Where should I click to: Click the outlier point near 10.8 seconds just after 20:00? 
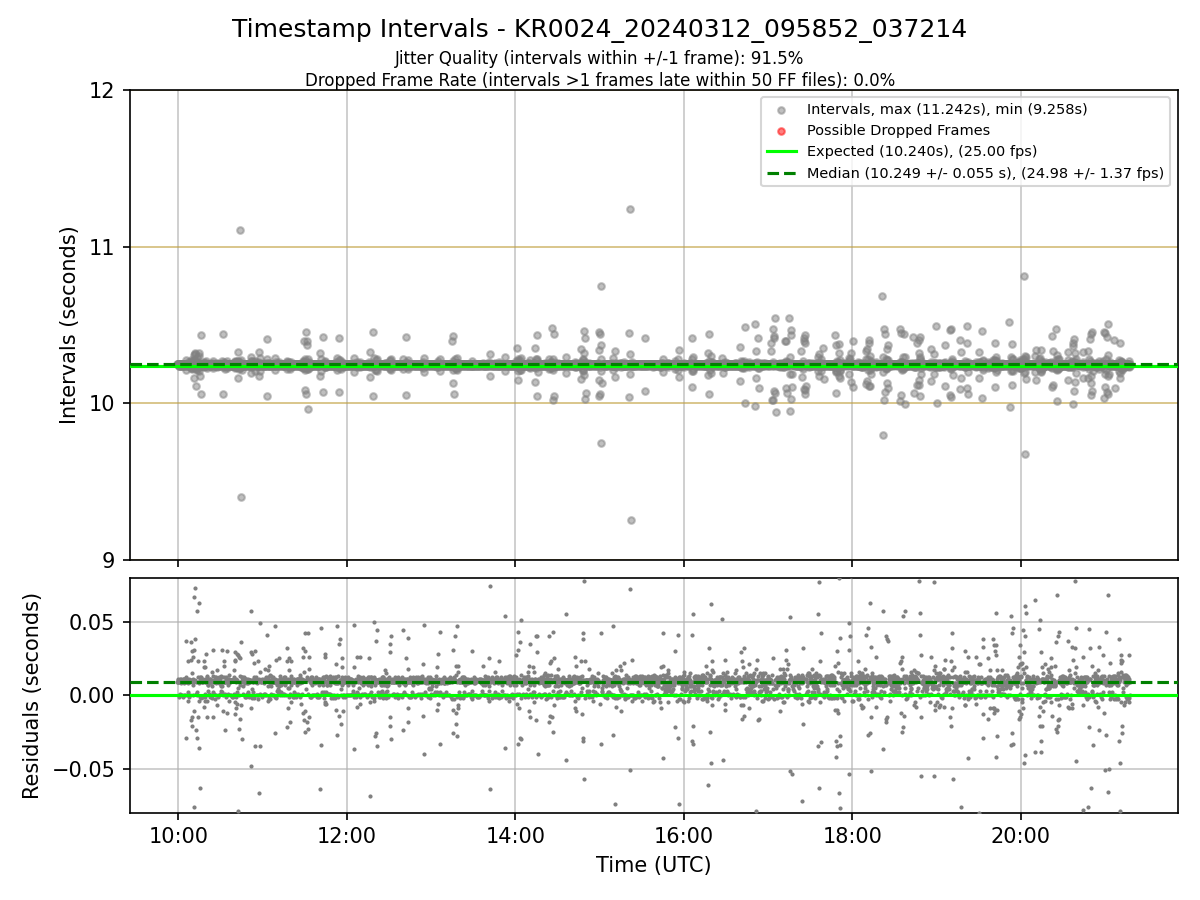tap(1024, 276)
